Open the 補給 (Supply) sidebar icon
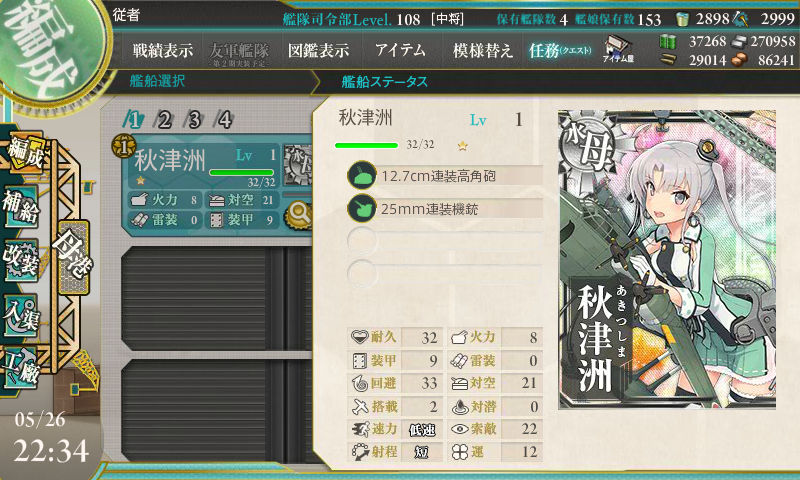Viewport: 800px width, 480px height. [x=21, y=207]
